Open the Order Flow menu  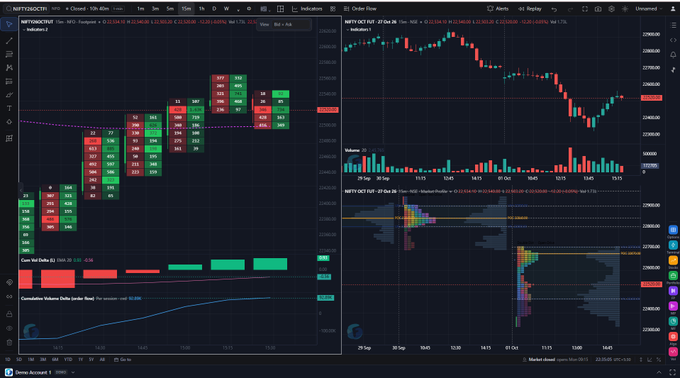click(360, 9)
